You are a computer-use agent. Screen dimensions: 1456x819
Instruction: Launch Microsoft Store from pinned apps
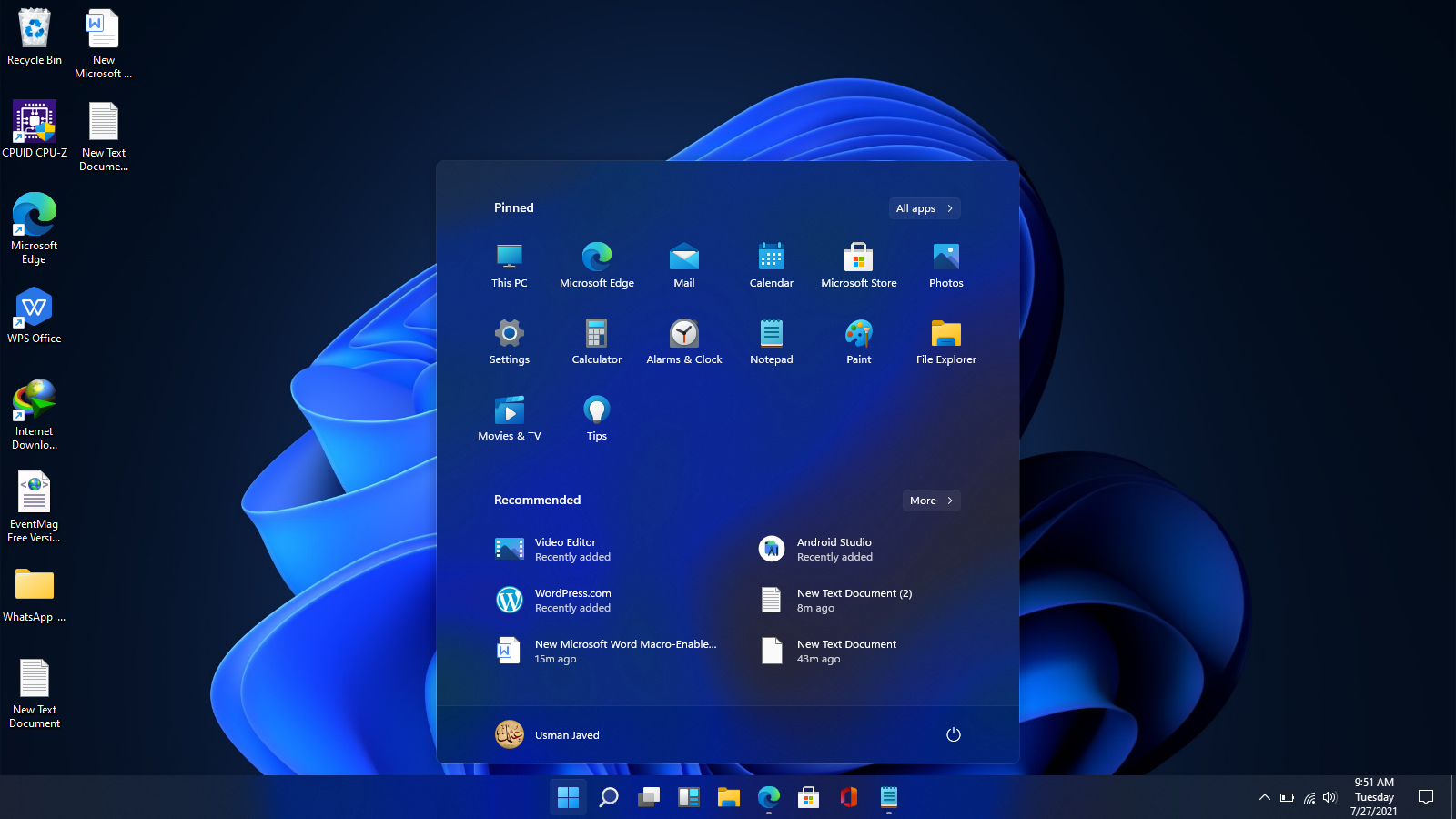point(859,266)
